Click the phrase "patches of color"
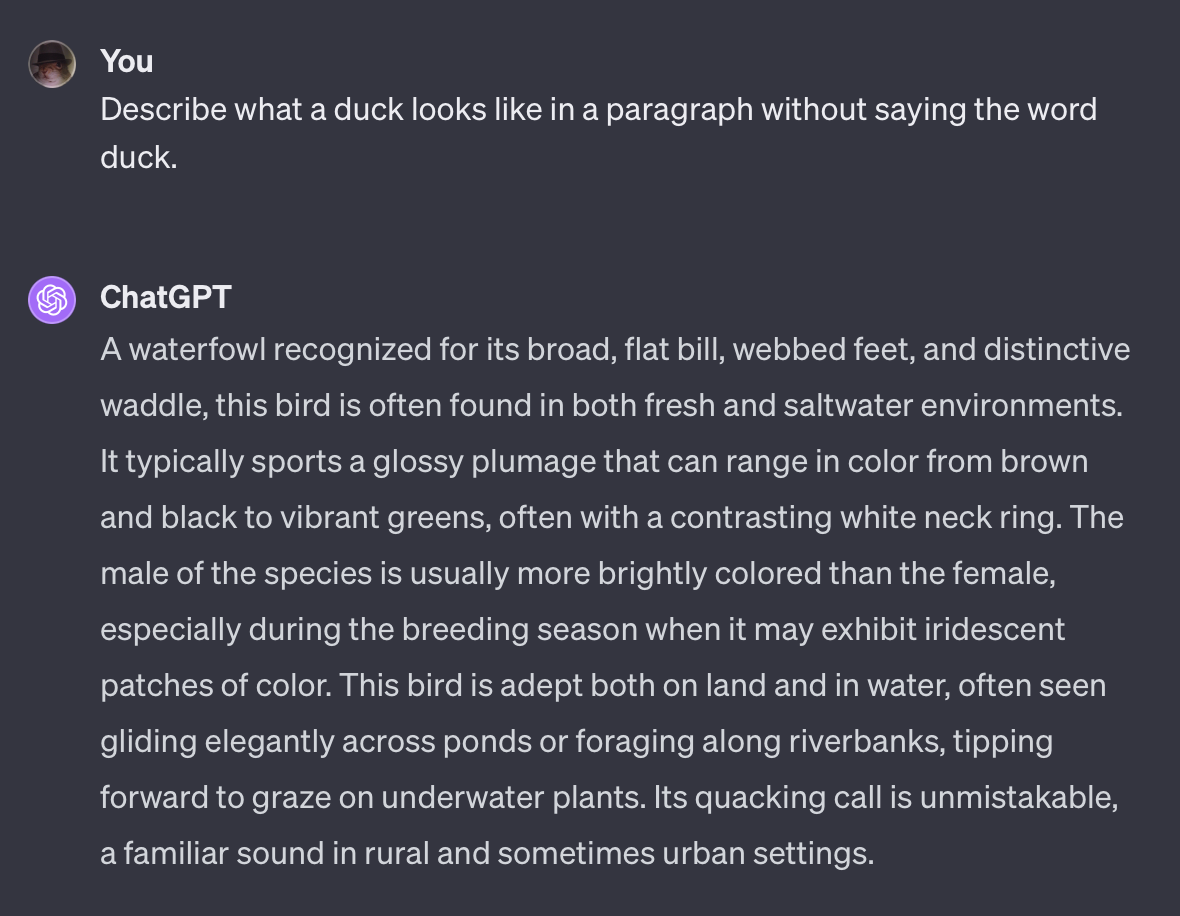The image size is (1180, 916). point(214,686)
